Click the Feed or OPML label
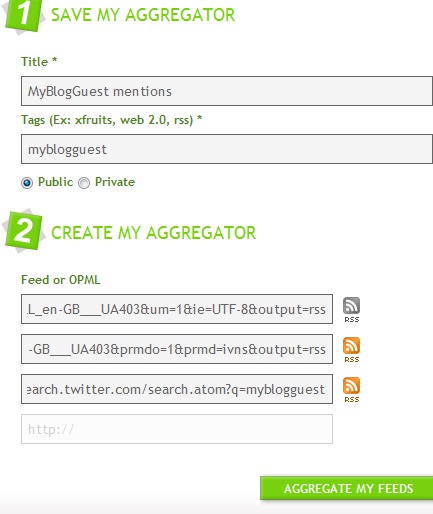This screenshot has height=514, width=433. (61, 280)
